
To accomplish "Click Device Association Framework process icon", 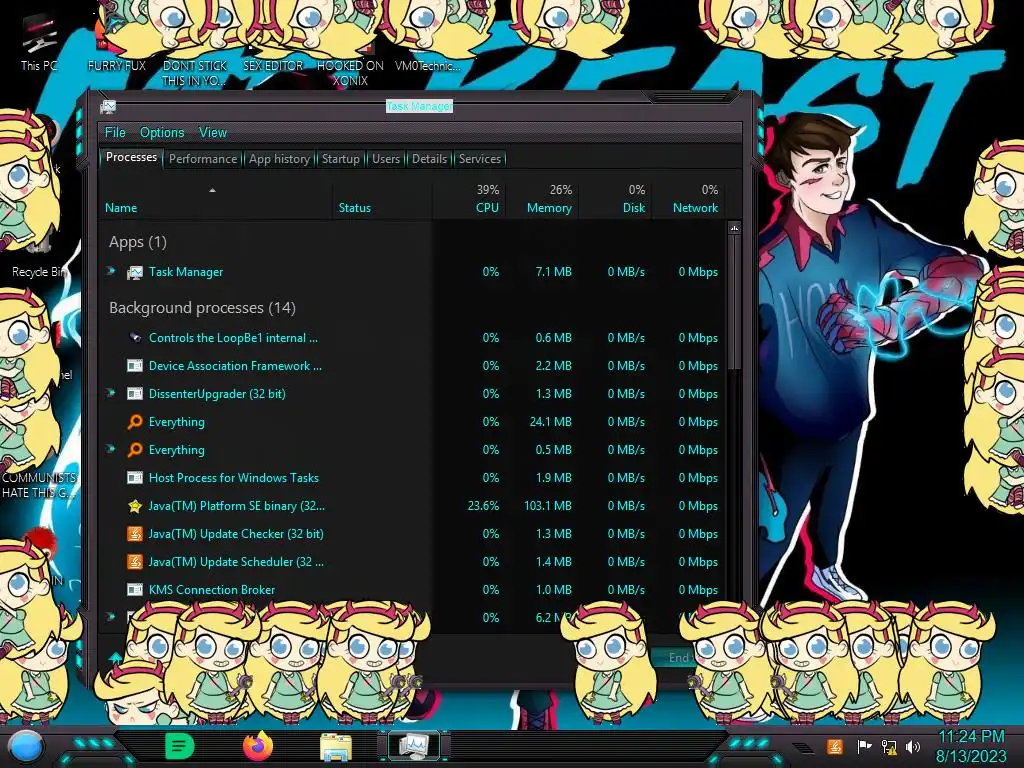I will [x=135, y=366].
